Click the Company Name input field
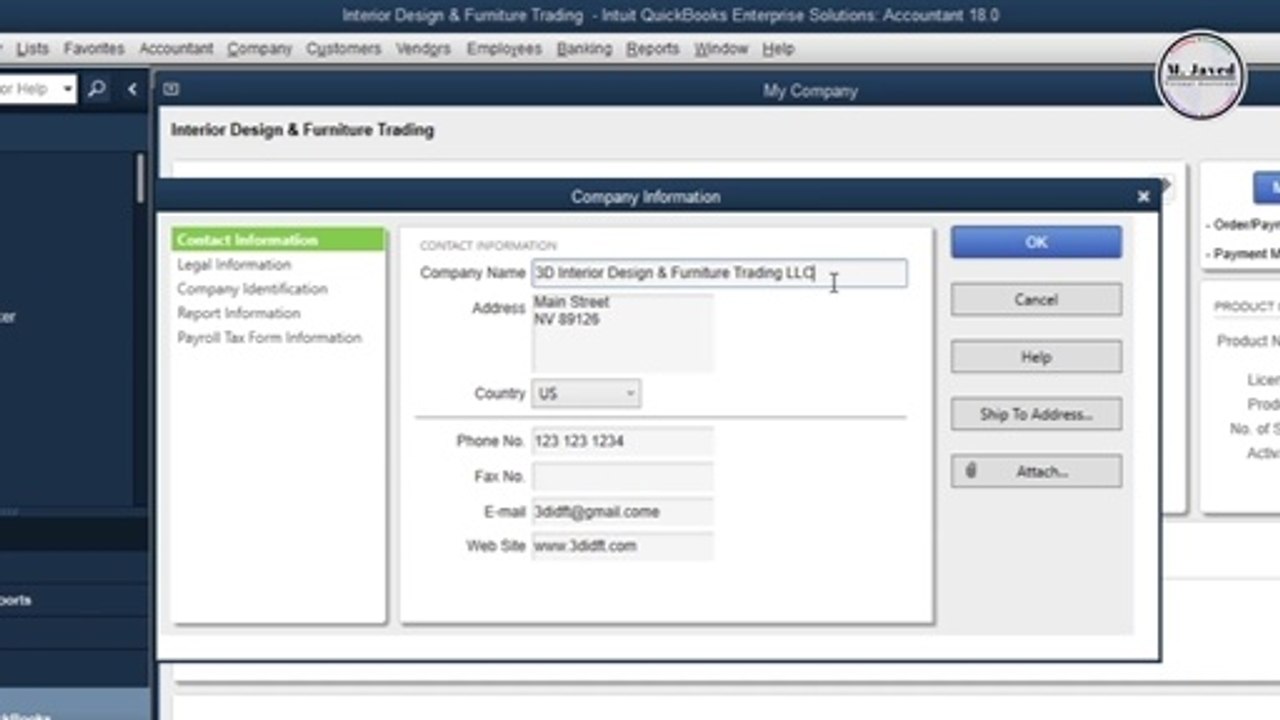Image resolution: width=1280 pixels, height=720 pixels. click(x=719, y=273)
